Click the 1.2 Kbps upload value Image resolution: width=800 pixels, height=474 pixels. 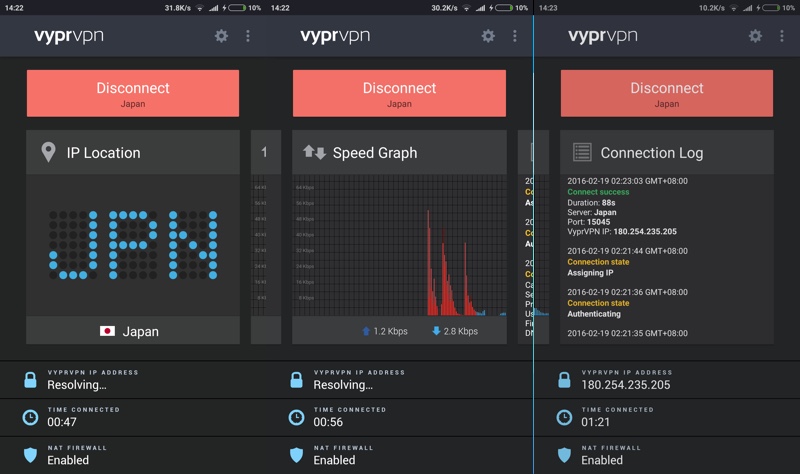click(x=390, y=331)
